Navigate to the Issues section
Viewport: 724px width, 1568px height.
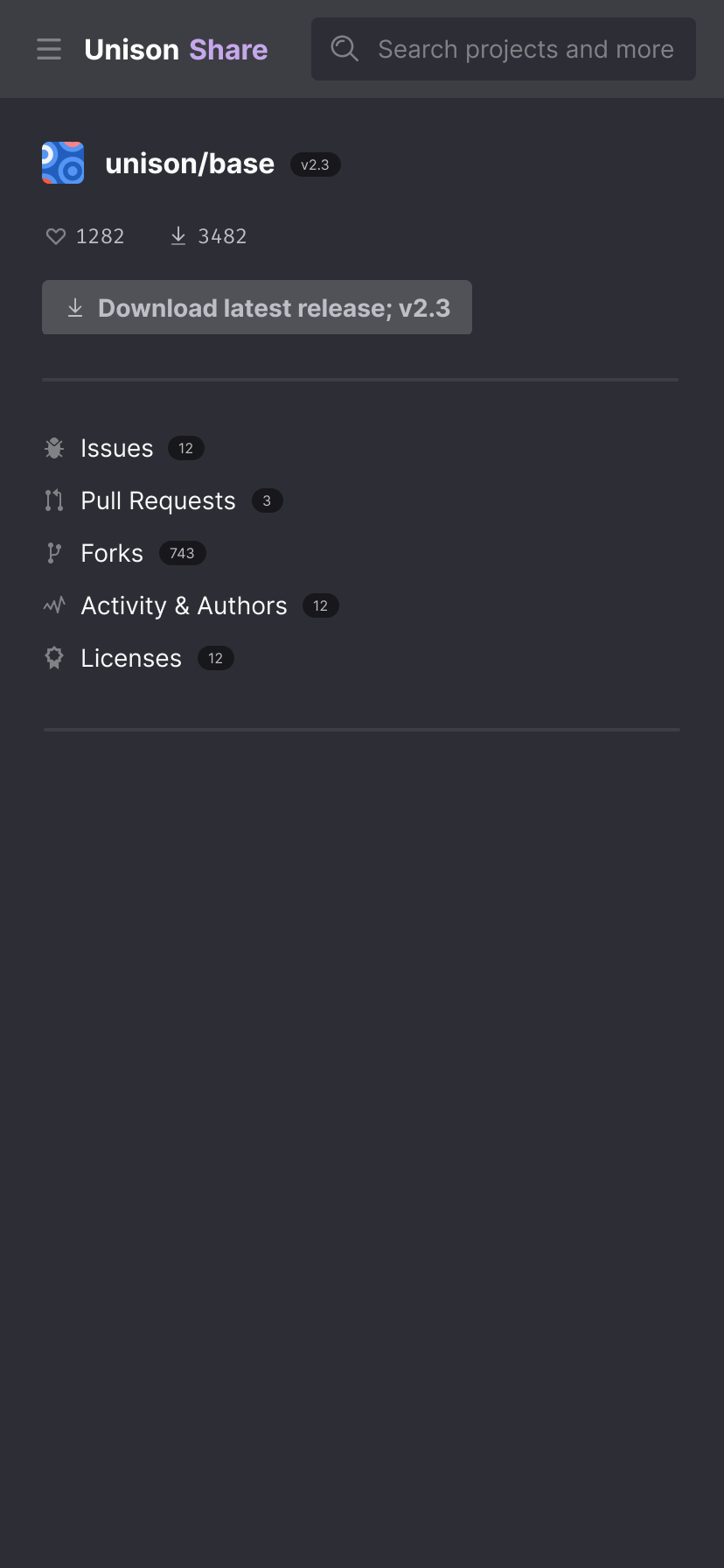click(116, 448)
